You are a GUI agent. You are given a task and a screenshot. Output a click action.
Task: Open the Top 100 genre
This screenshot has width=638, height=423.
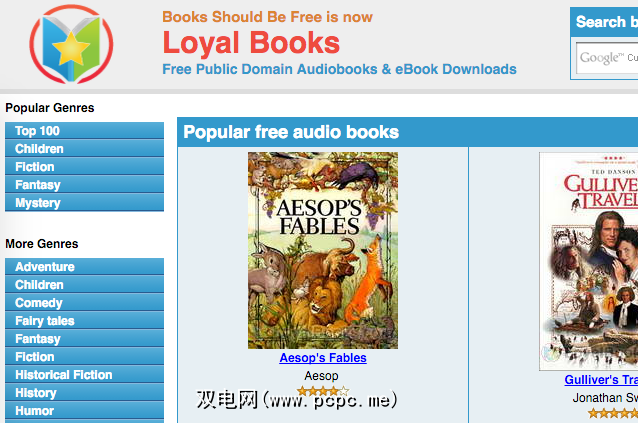[x=84, y=131]
